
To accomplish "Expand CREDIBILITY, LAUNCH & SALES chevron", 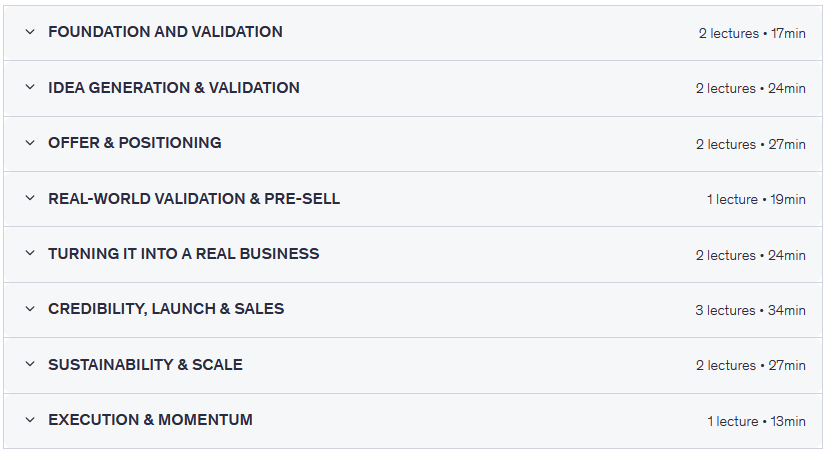I will tap(30, 310).
